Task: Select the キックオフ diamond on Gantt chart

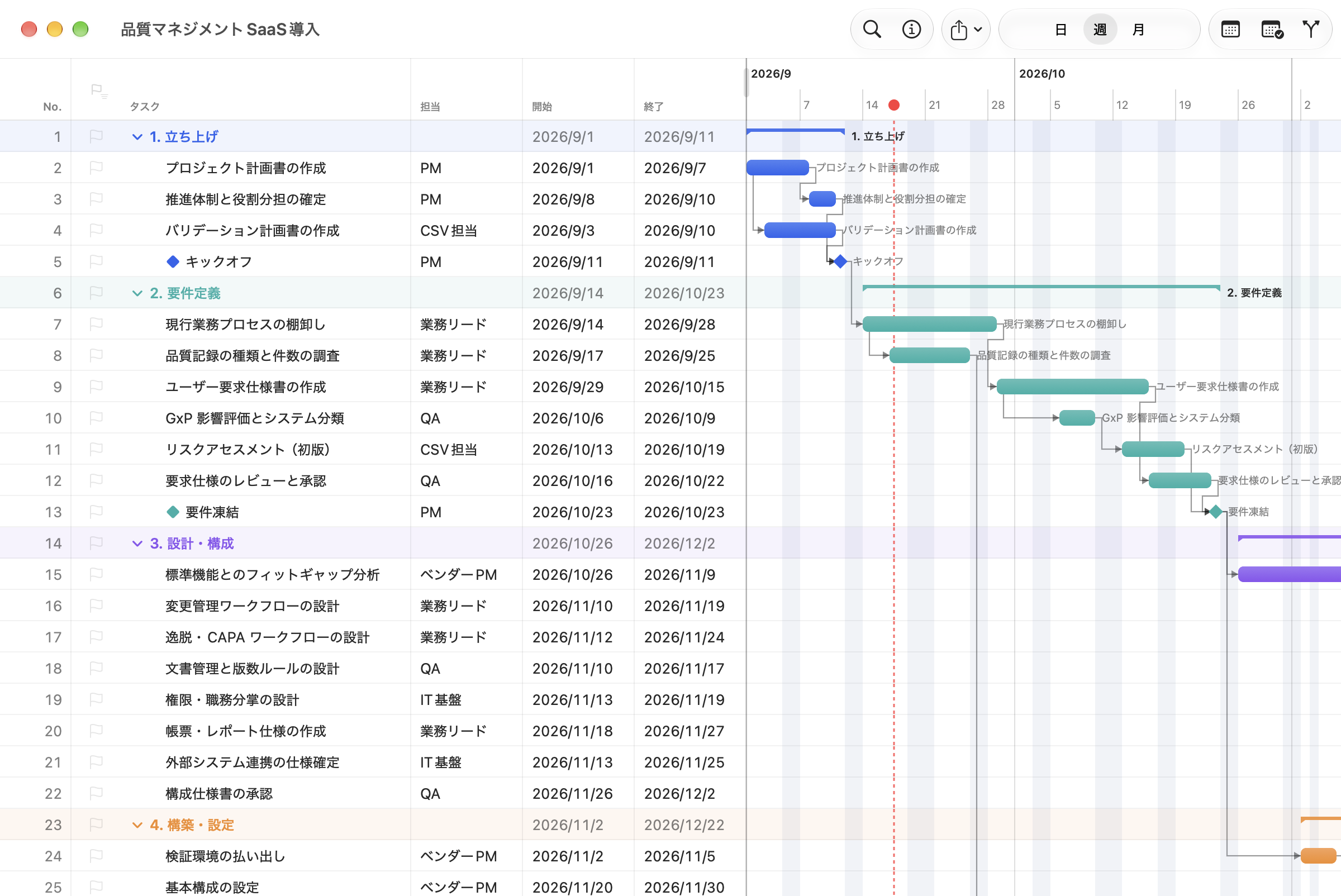Action: point(840,261)
